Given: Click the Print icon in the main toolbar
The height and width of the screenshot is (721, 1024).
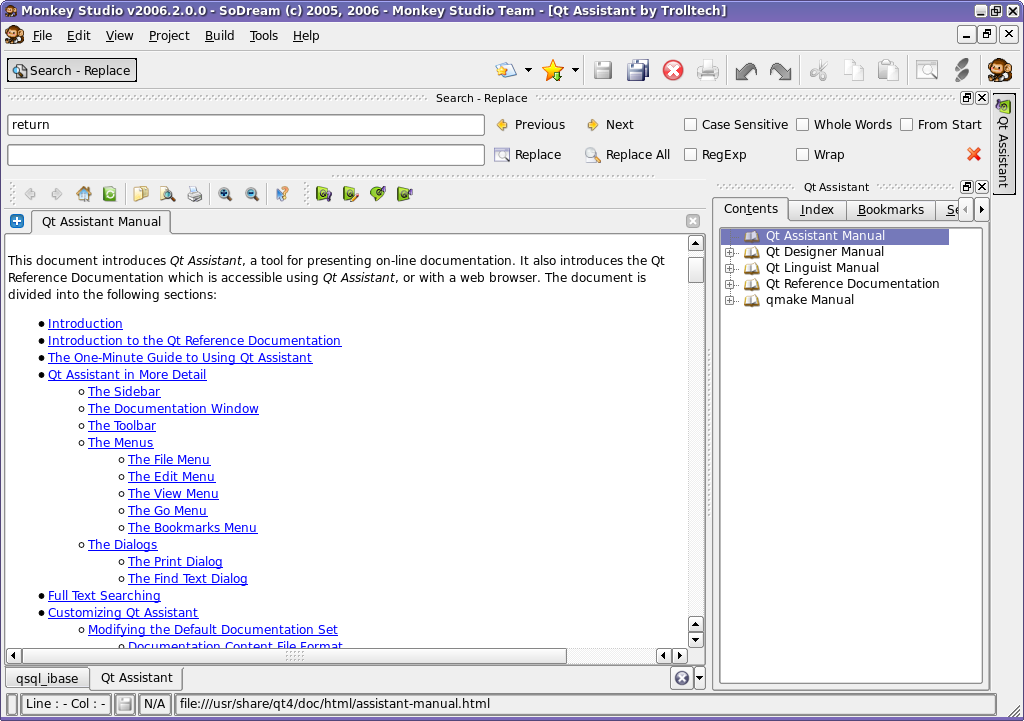Looking at the screenshot, I should [x=707, y=70].
